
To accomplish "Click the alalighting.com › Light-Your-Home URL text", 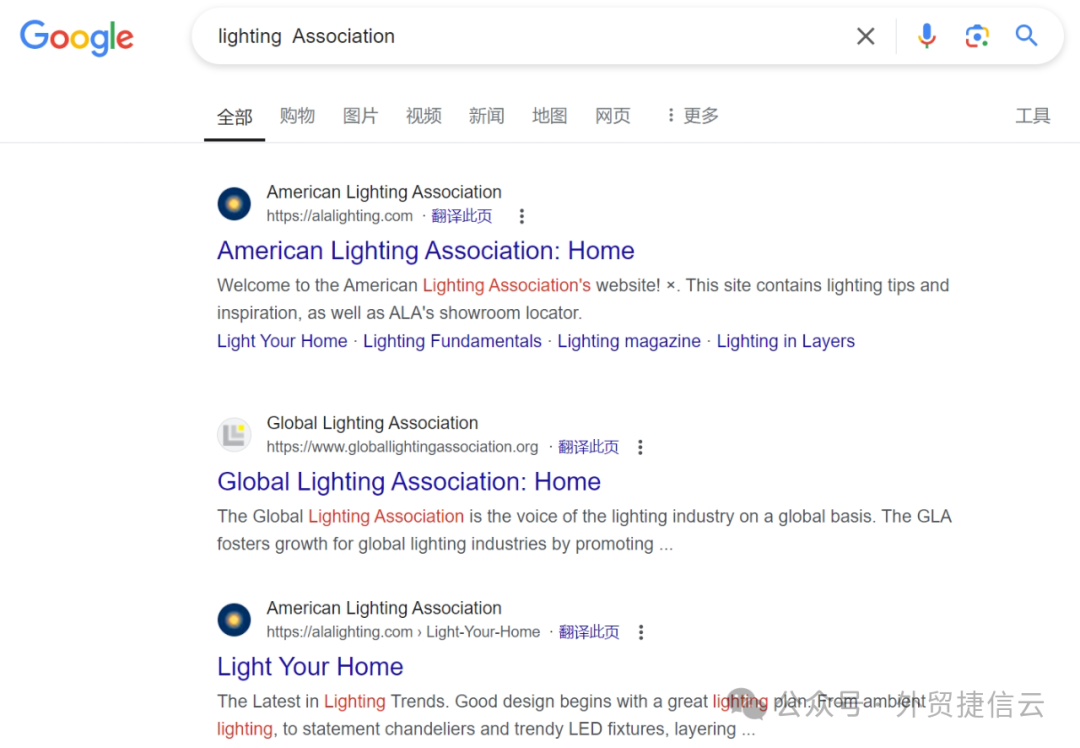I will (404, 632).
